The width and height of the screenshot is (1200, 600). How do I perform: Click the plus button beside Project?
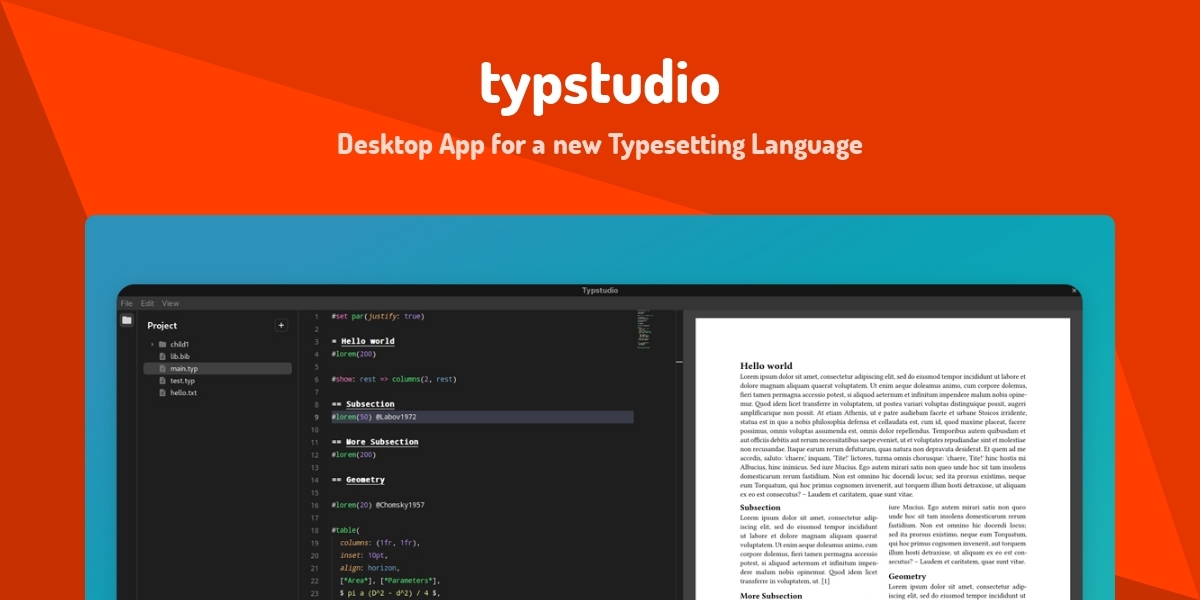pyautogui.click(x=281, y=325)
